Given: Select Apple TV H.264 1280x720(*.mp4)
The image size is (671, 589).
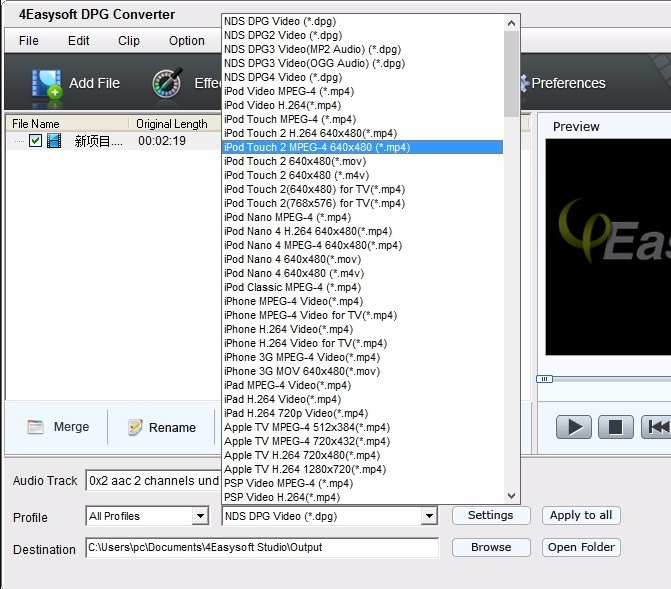Looking at the screenshot, I should click(x=362, y=469).
